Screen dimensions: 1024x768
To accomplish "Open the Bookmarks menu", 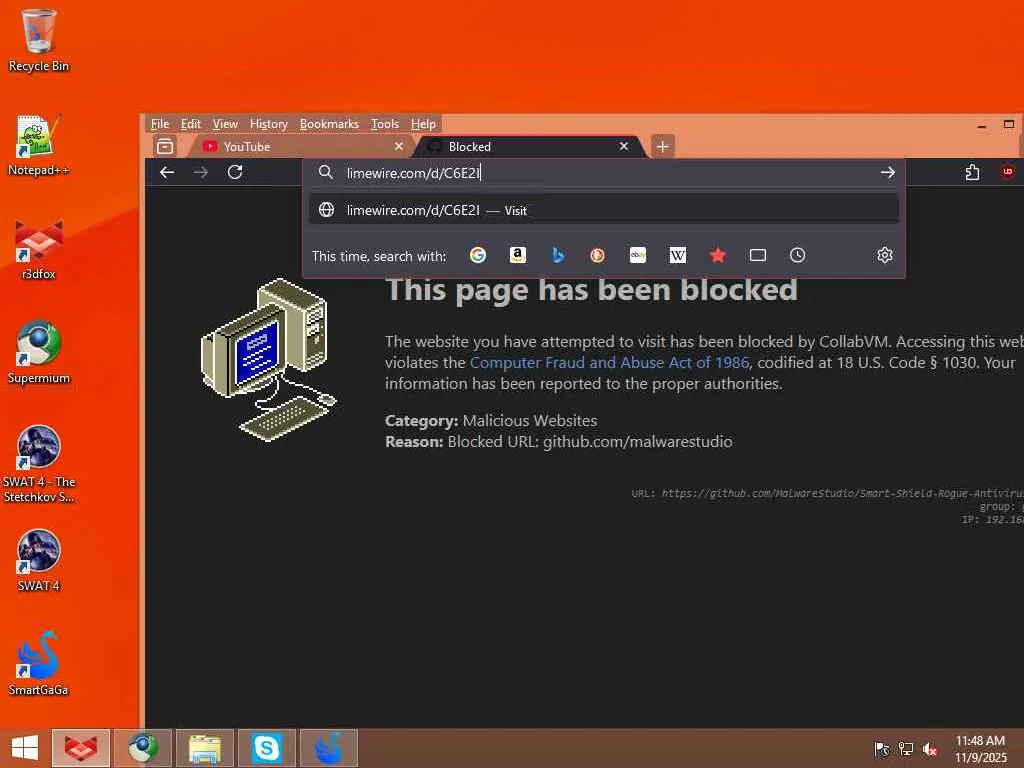I will (x=329, y=124).
